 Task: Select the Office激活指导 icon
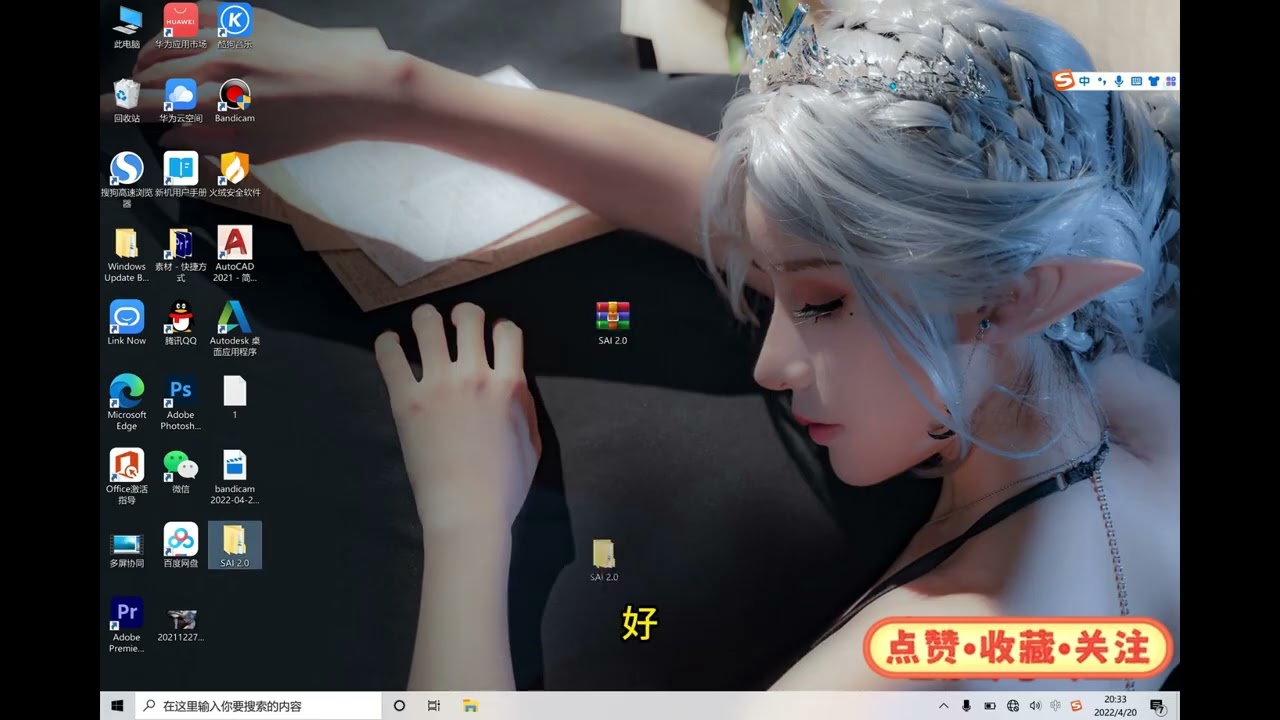tap(127, 476)
